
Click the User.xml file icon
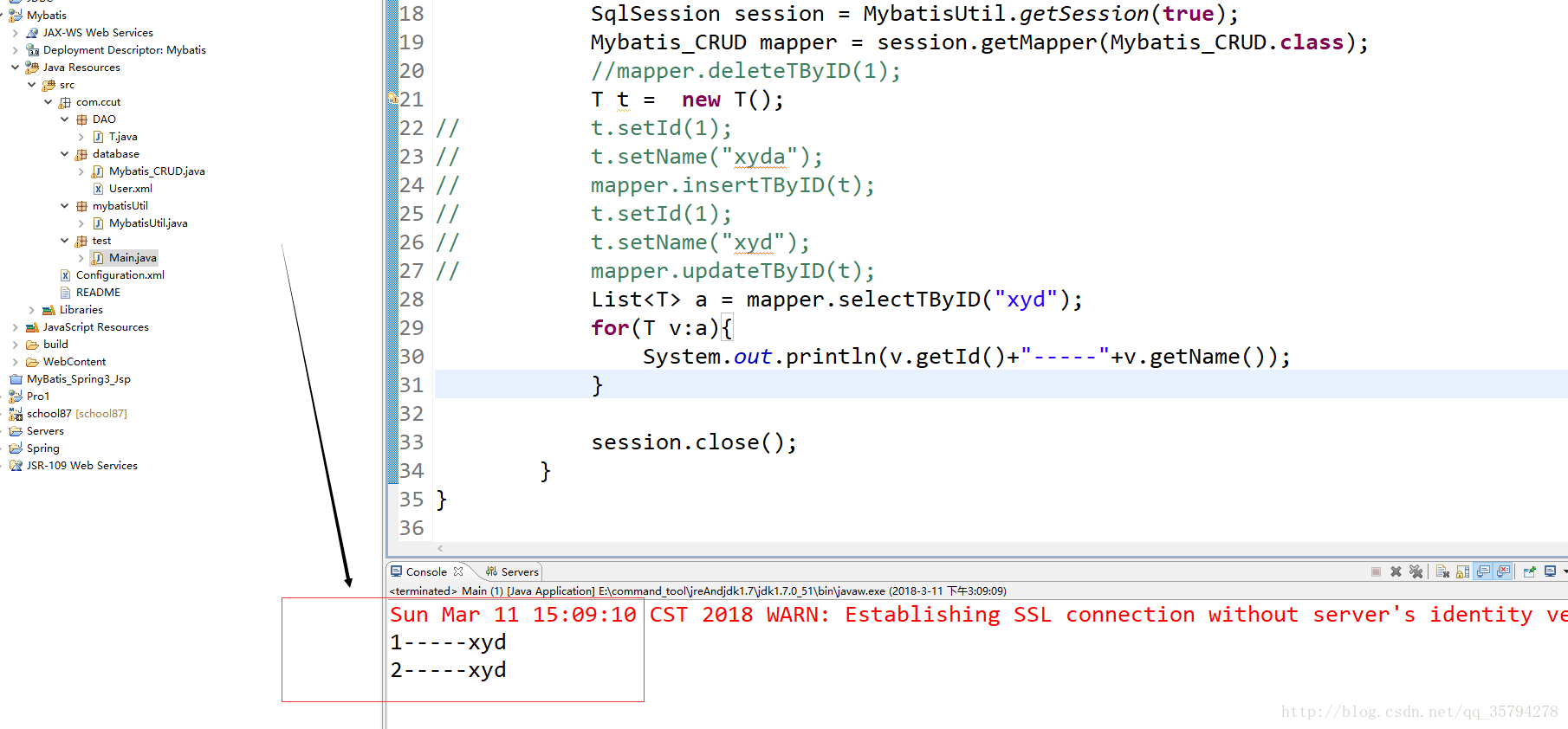[98, 189]
